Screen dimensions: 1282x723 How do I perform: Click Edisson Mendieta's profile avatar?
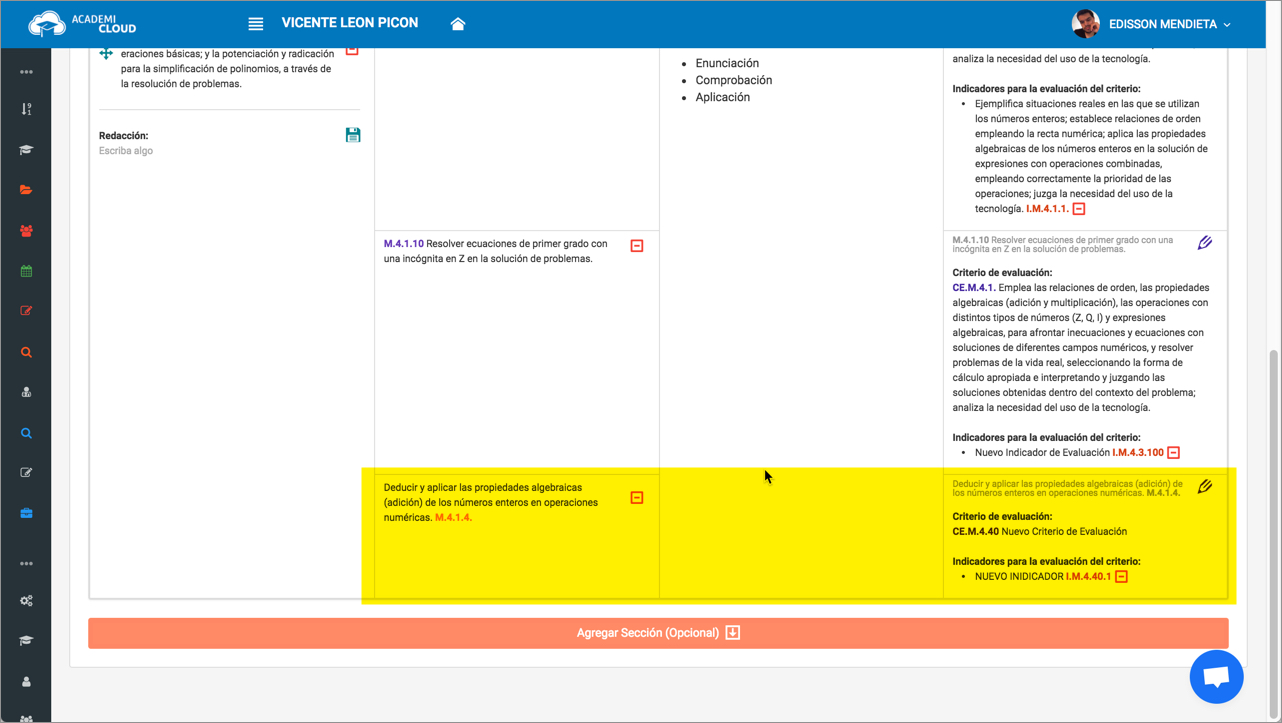(x=1085, y=23)
